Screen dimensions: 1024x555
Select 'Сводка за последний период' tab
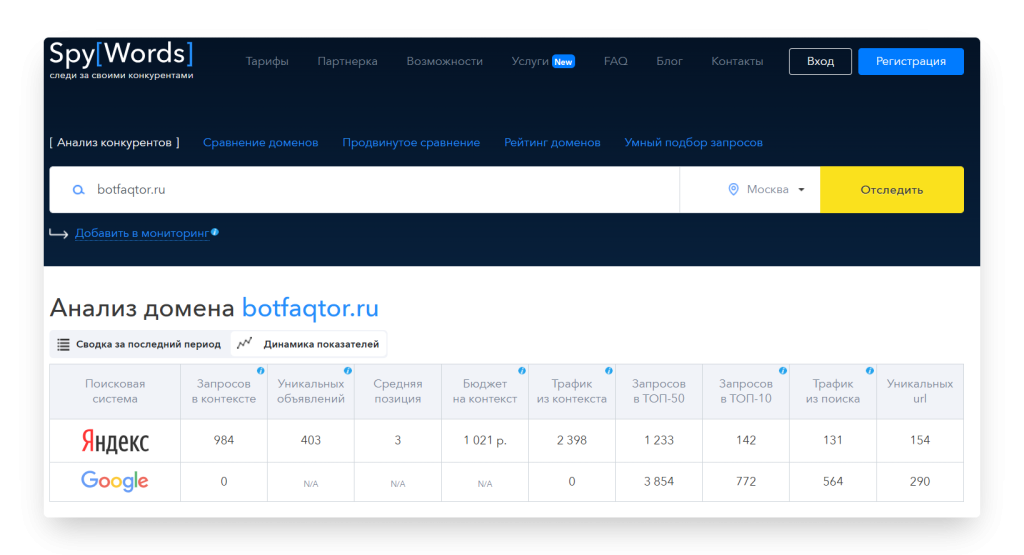click(x=139, y=344)
